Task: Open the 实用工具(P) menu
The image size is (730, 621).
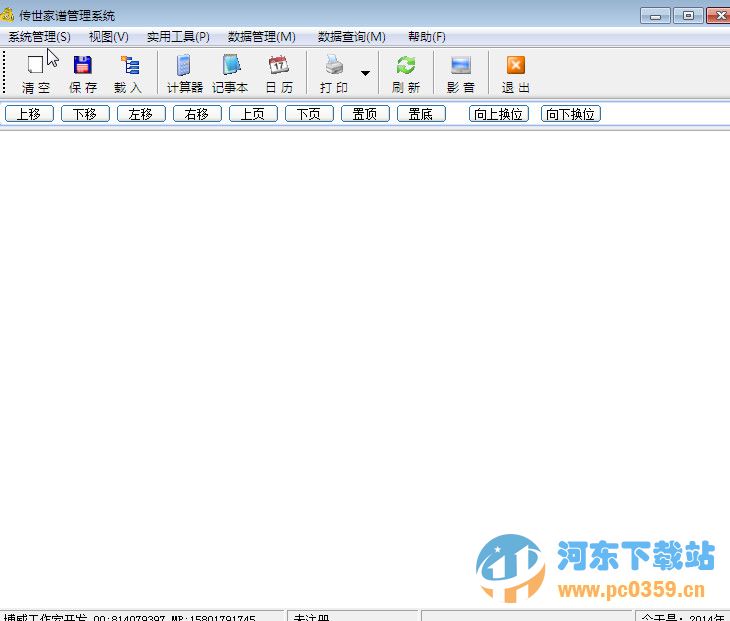Action: tap(178, 37)
